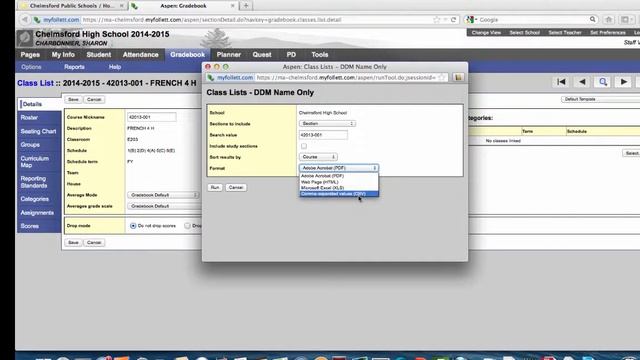Open the Sections to include dropdown
This screenshot has height=360, width=640.
click(327, 123)
